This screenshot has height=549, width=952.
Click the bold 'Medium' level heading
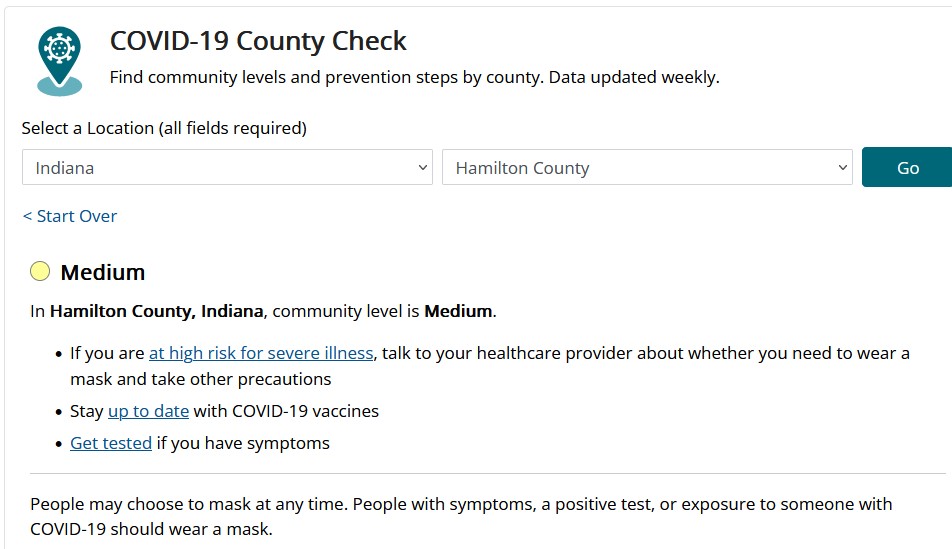[103, 272]
